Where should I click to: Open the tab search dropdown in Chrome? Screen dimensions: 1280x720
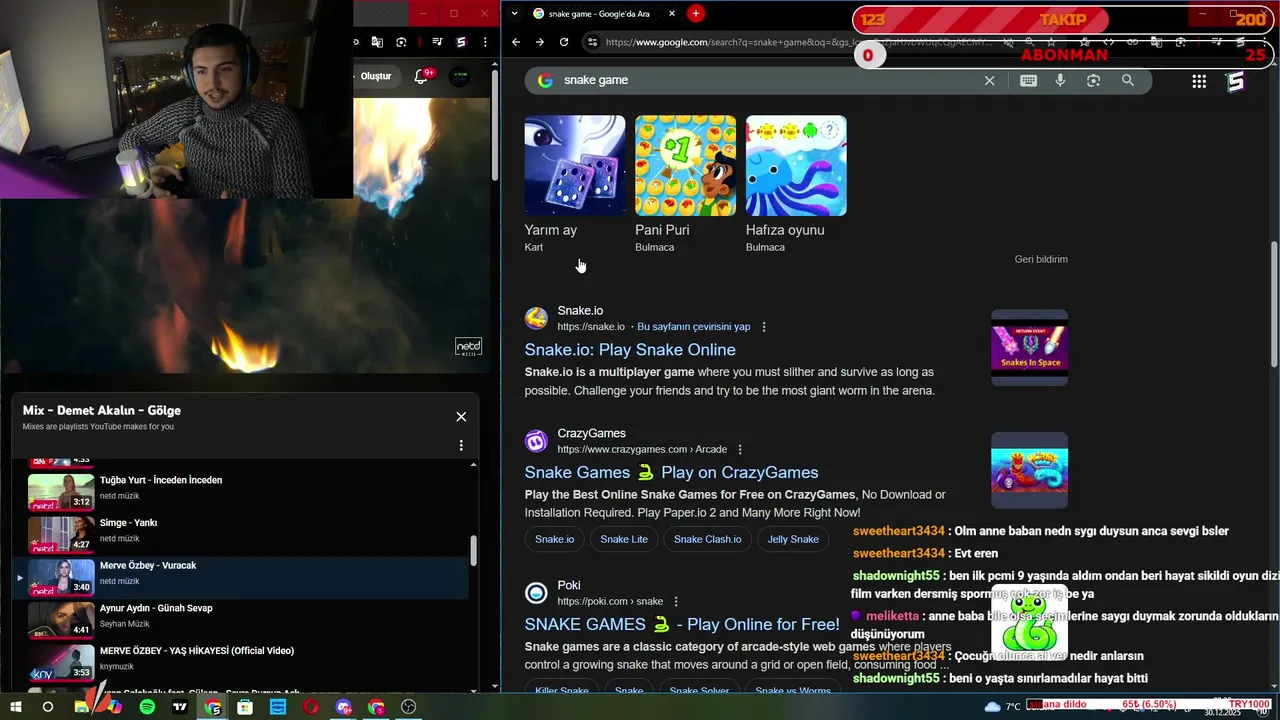(x=514, y=13)
